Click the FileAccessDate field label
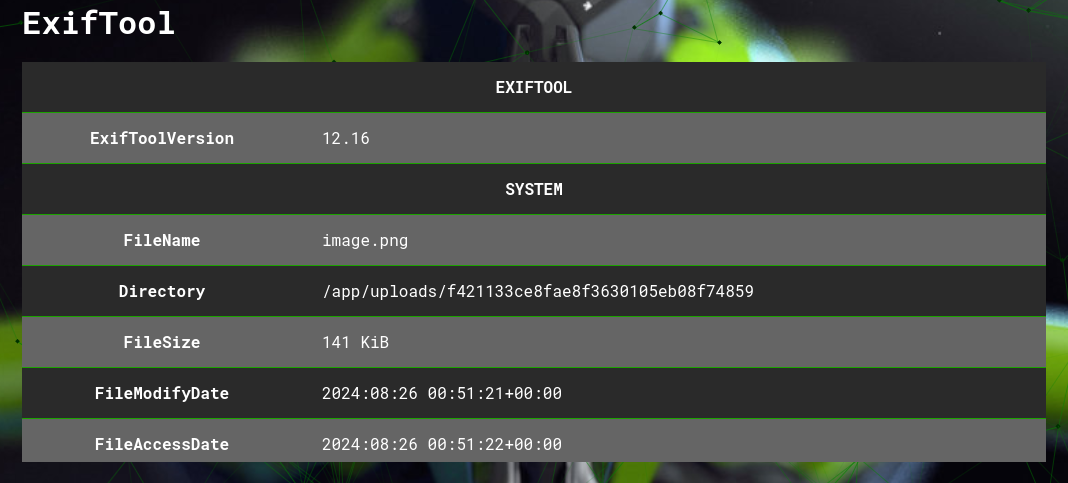 [x=161, y=444]
